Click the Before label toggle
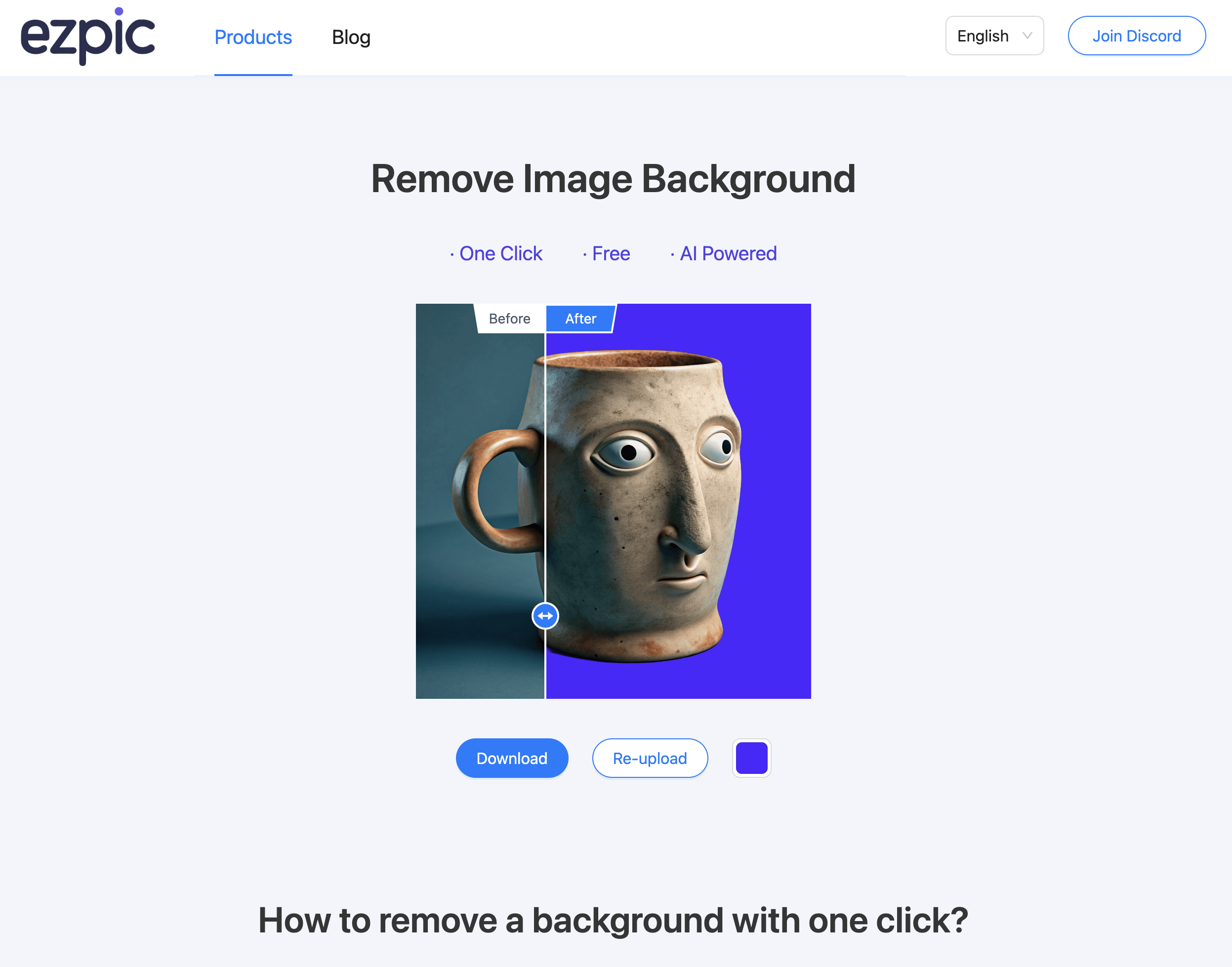The width and height of the screenshot is (1232, 967). (x=509, y=318)
